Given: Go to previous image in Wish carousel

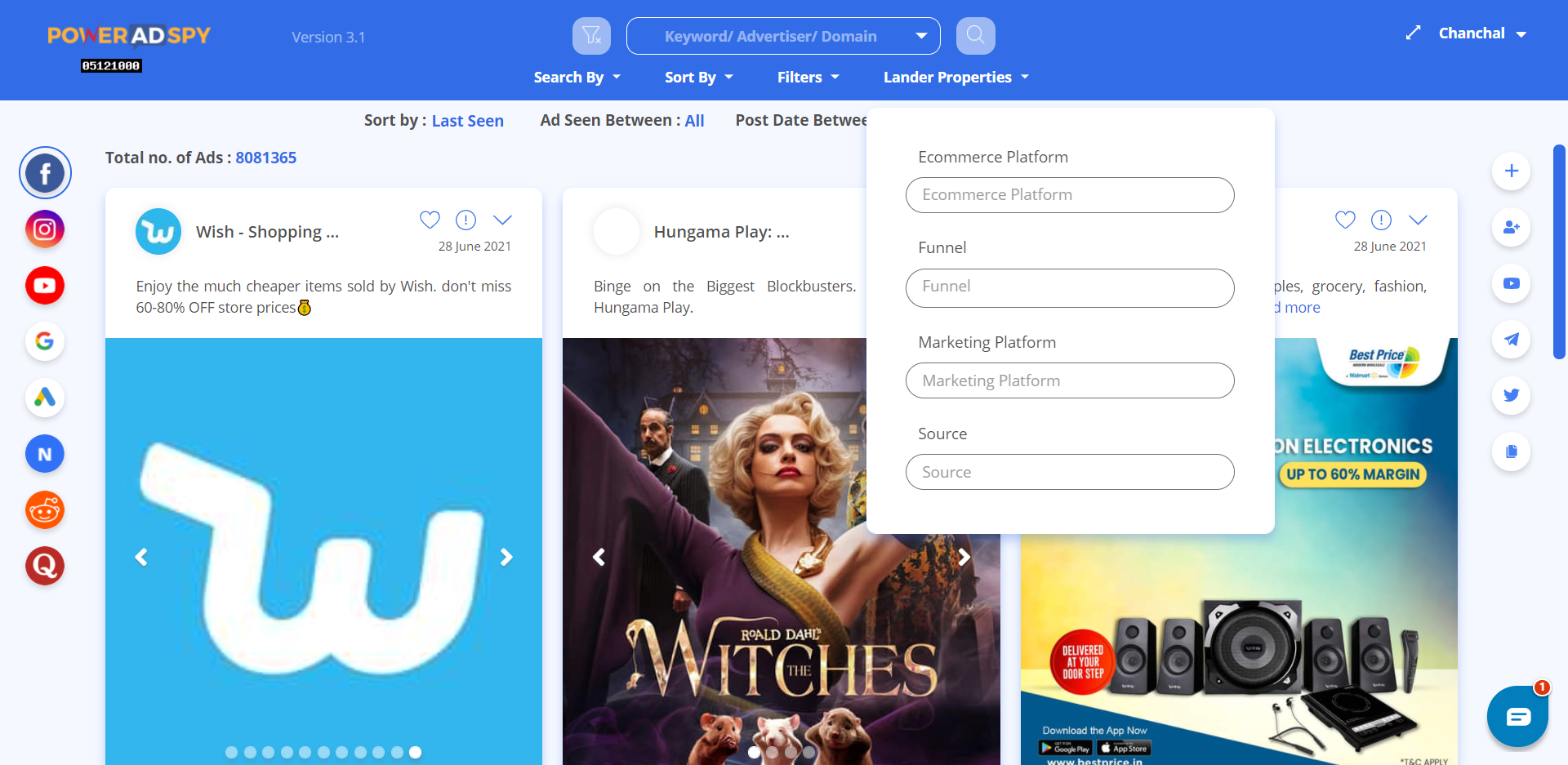Looking at the screenshot, I should [x=141, y=557].
